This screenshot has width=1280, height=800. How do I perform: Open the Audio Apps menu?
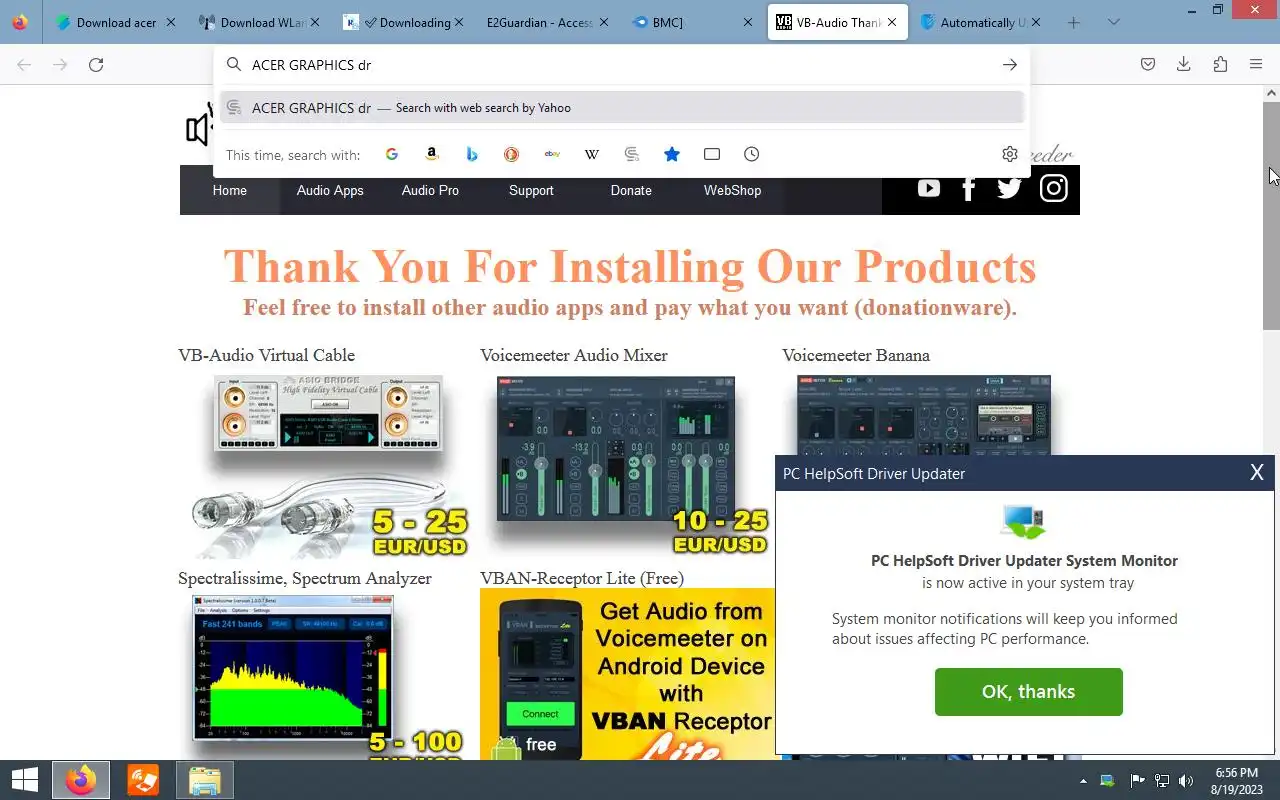click(x=330, y=190)
